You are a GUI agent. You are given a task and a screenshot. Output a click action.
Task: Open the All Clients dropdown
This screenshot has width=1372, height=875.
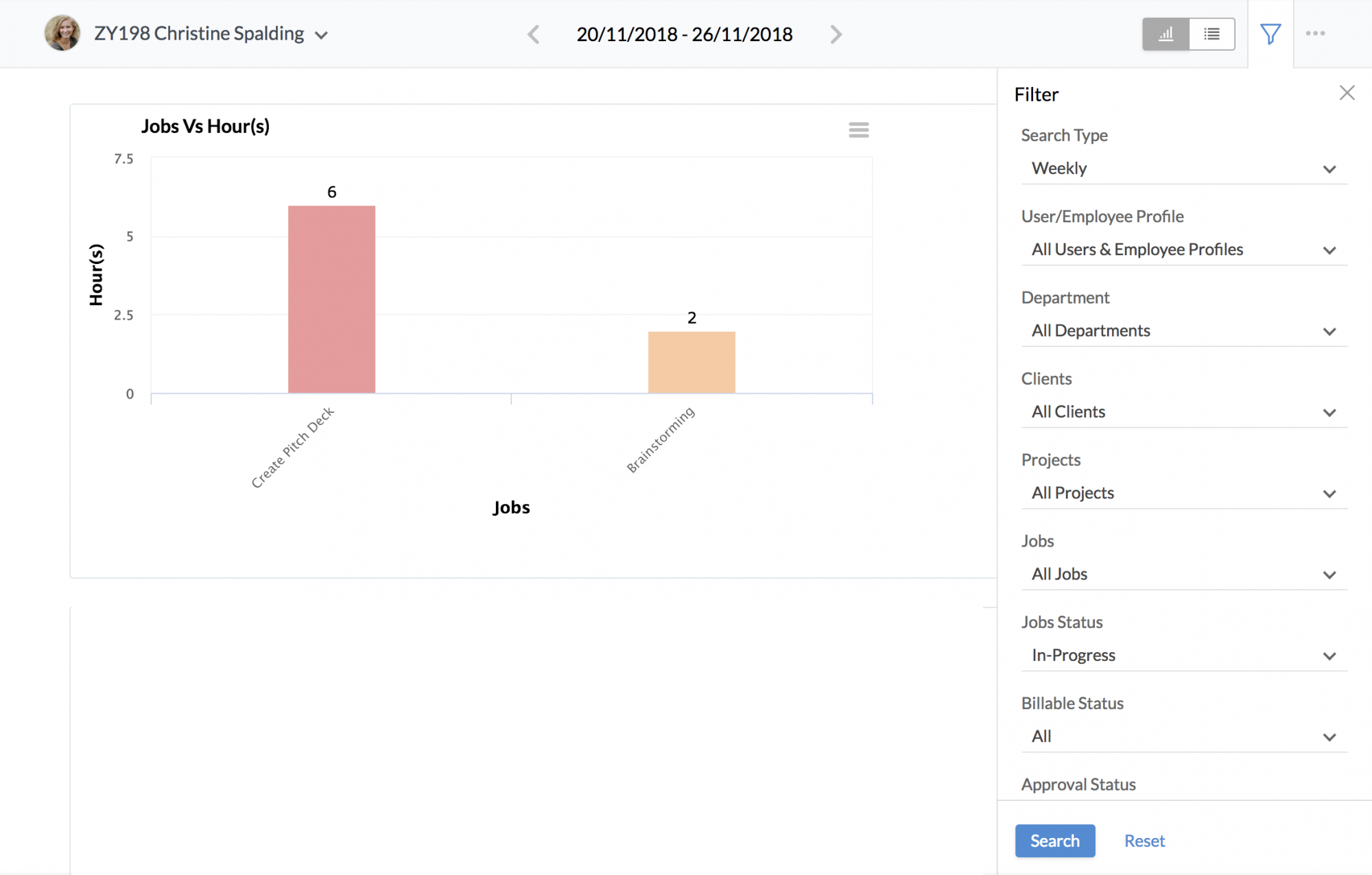pos(1184,412)
